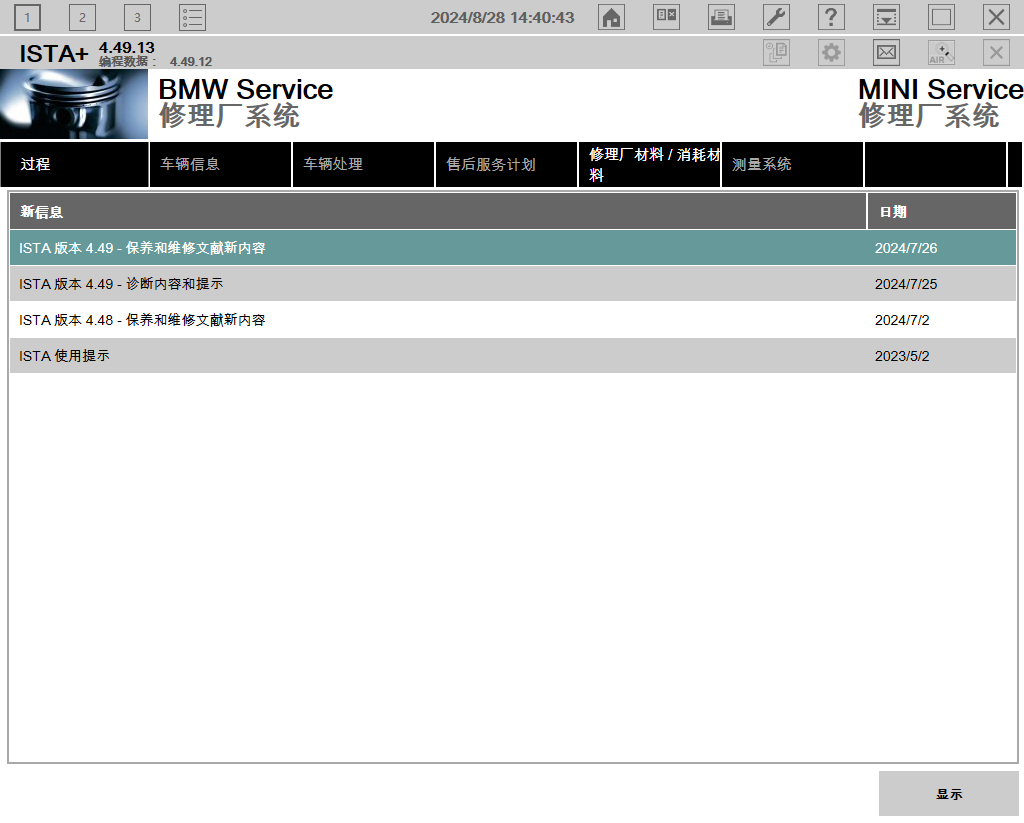
Task: Sort by the 日期 column header
Action: [942, 212]
